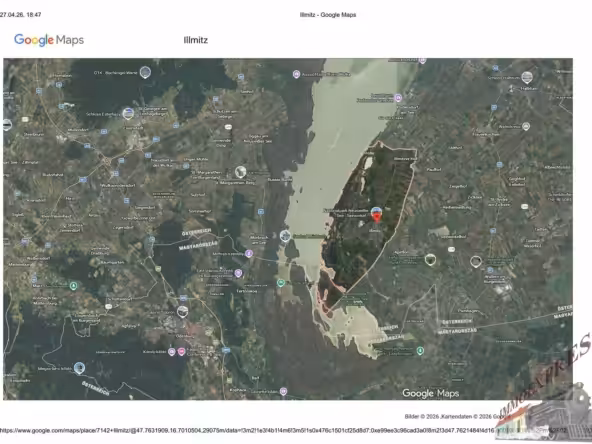Select the Kópháza village label

click(237, 390)
